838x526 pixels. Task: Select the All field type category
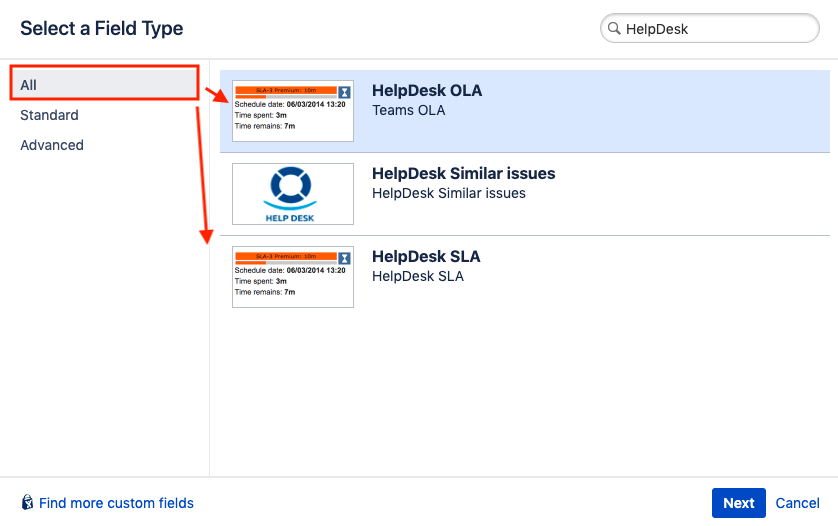[x=104, y=85]
